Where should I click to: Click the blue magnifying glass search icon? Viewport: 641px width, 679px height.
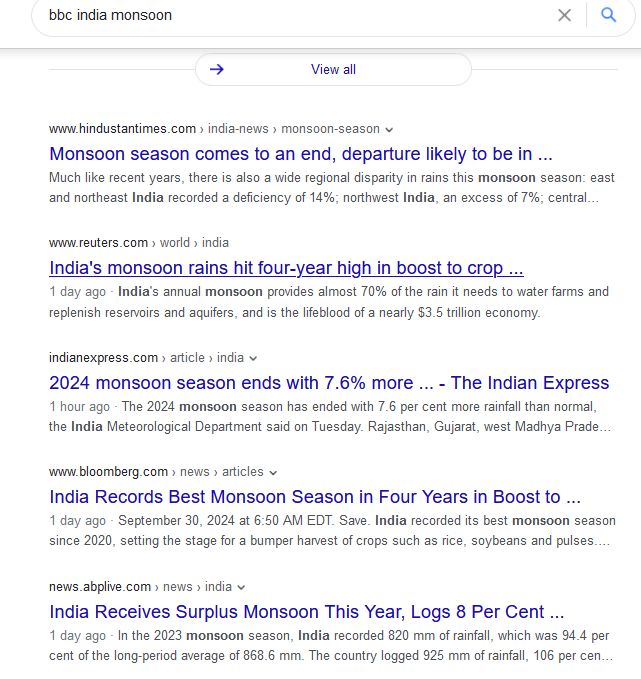click(x=609, y=15)
